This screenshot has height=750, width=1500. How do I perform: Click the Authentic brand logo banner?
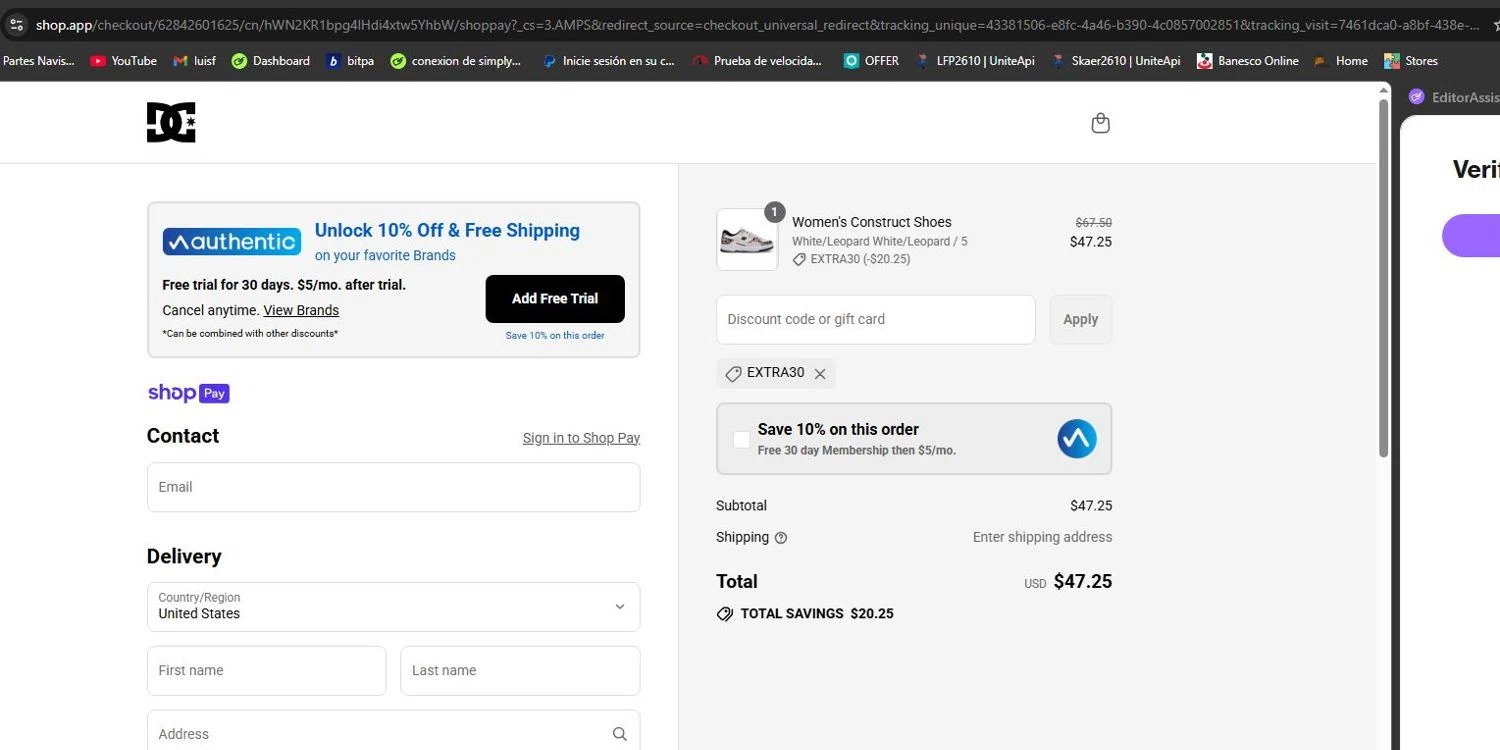click(232, 242)
